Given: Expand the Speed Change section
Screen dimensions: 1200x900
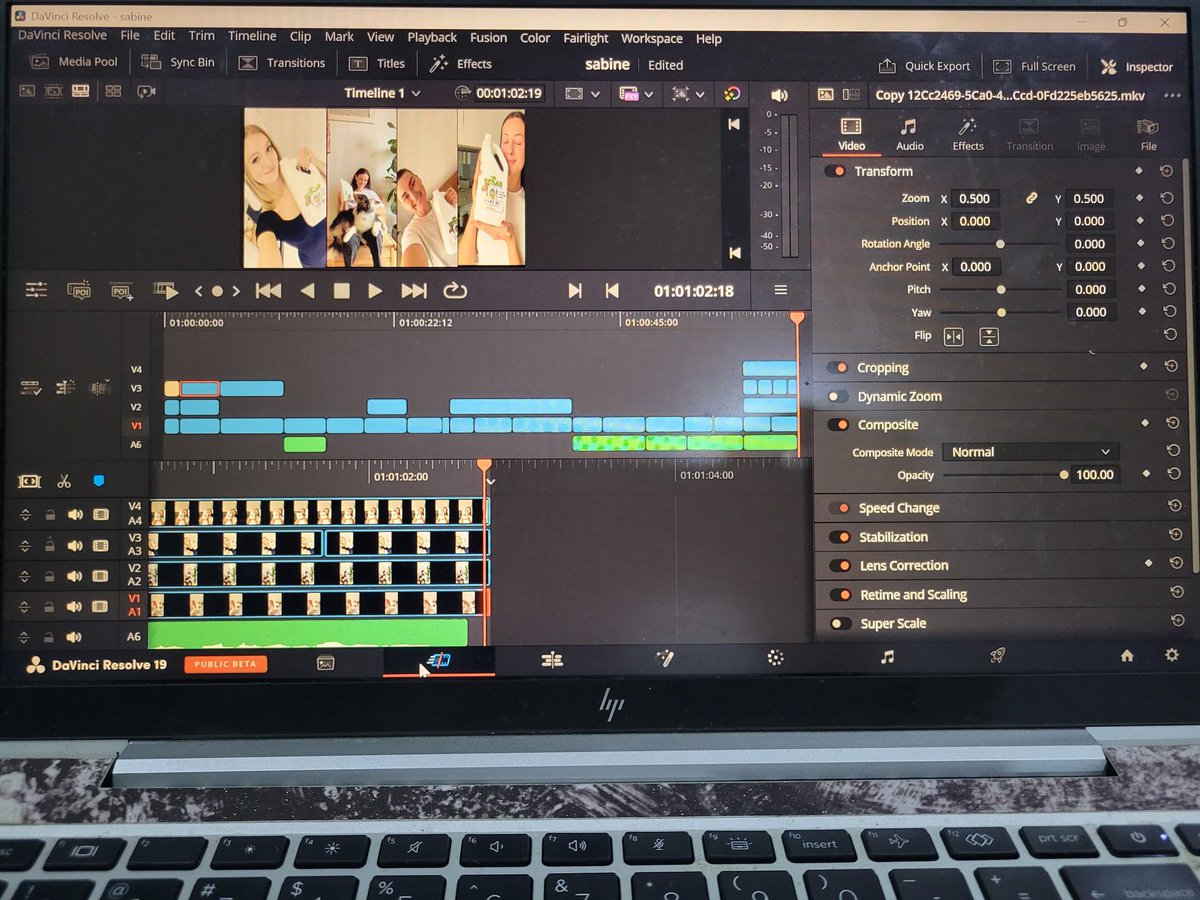Looking at the screenshot, I should (899, 508).
